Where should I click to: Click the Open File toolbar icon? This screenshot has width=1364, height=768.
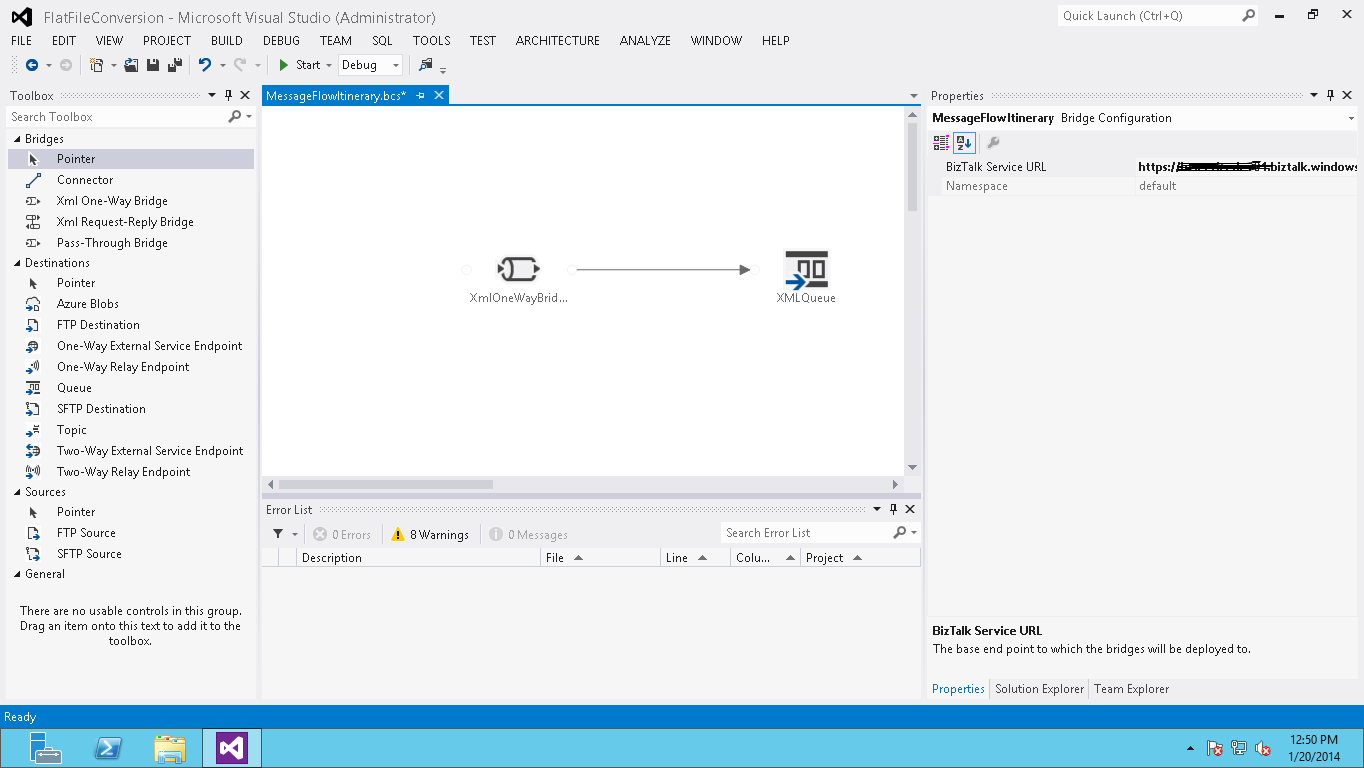tap(131, 65)
